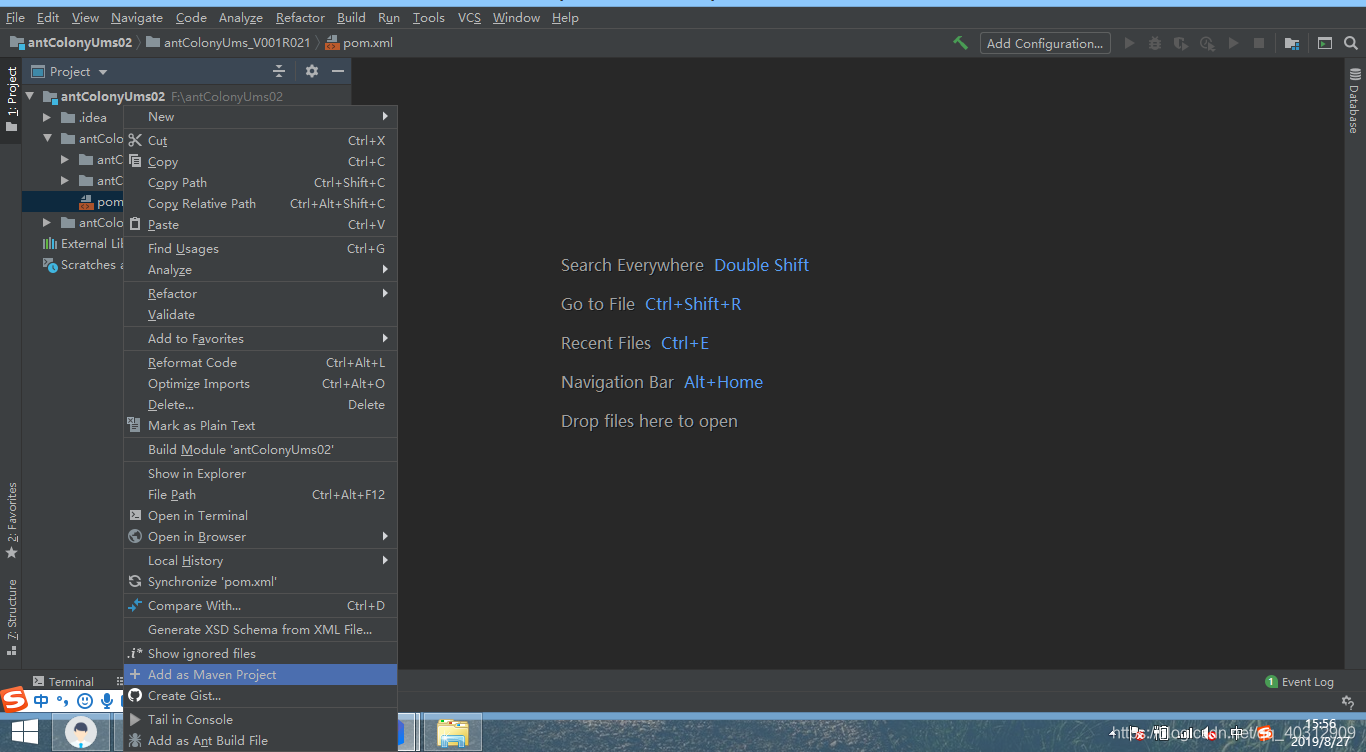Select Build Module 'antColonyUms02' item

click(x=260, y=449)
